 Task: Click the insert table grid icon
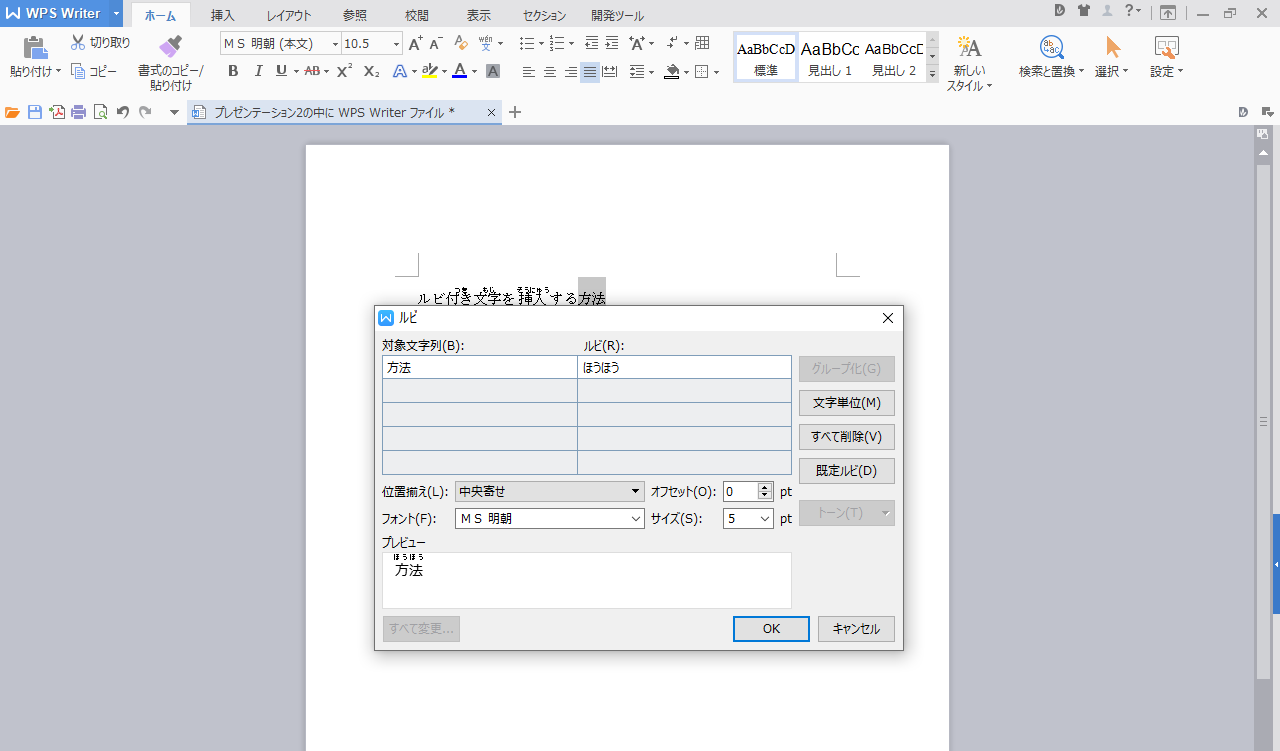702,43
